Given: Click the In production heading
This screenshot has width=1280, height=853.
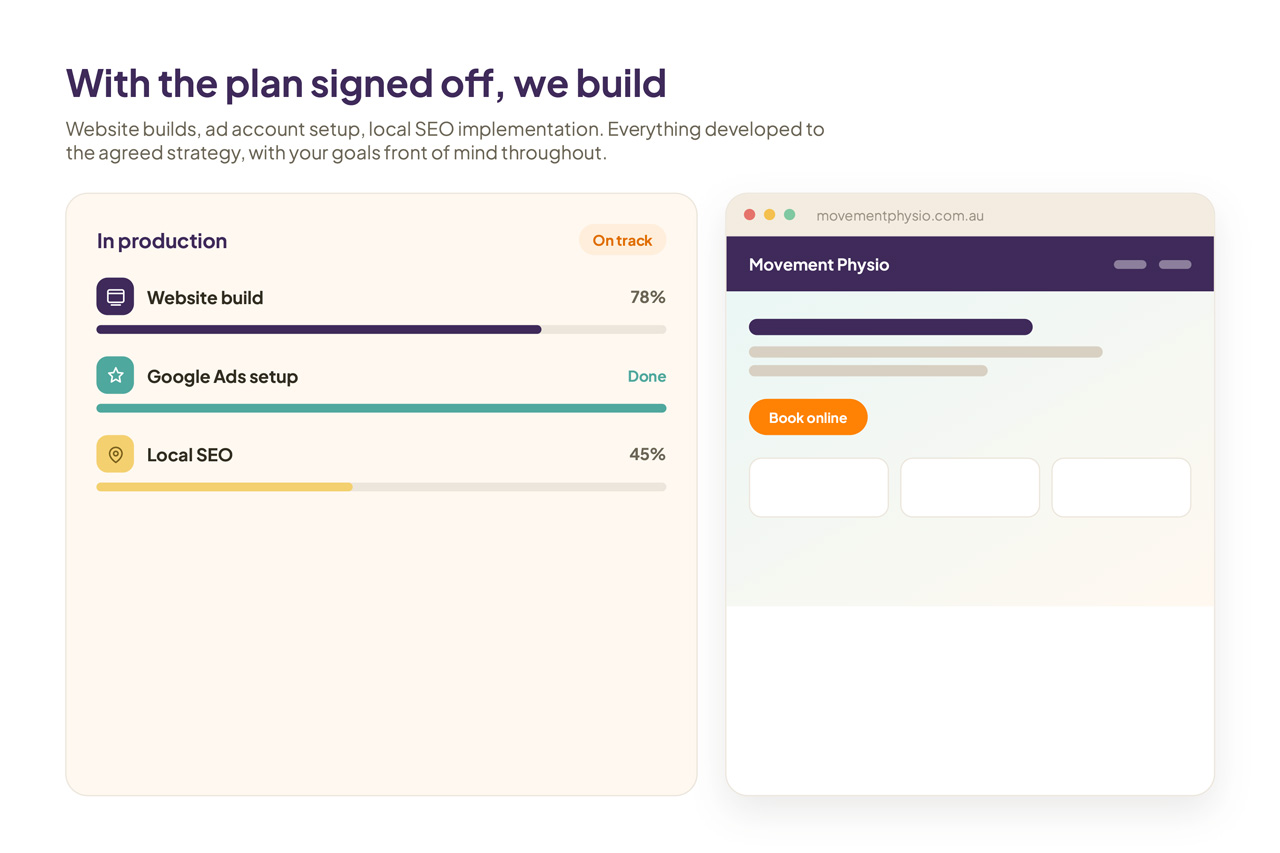Looking at the screenshot, I should click(x=162, y=241).
